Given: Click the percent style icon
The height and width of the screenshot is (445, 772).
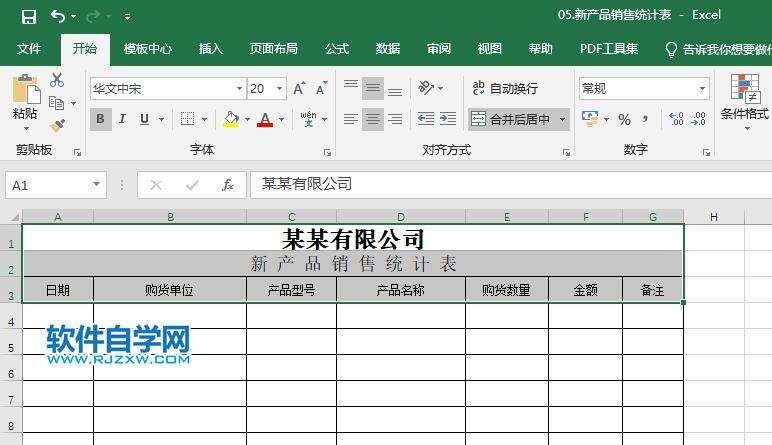Looking at the screenshot, I should [x=624, y=119].
